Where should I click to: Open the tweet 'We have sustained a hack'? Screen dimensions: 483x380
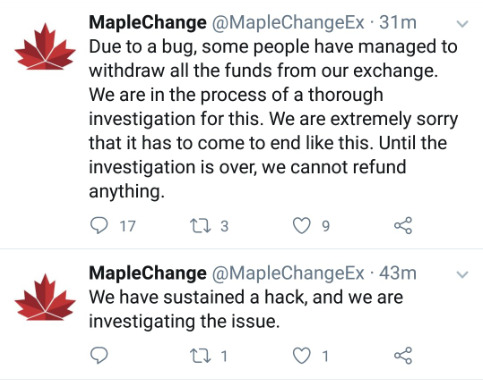tap(246, 309)
